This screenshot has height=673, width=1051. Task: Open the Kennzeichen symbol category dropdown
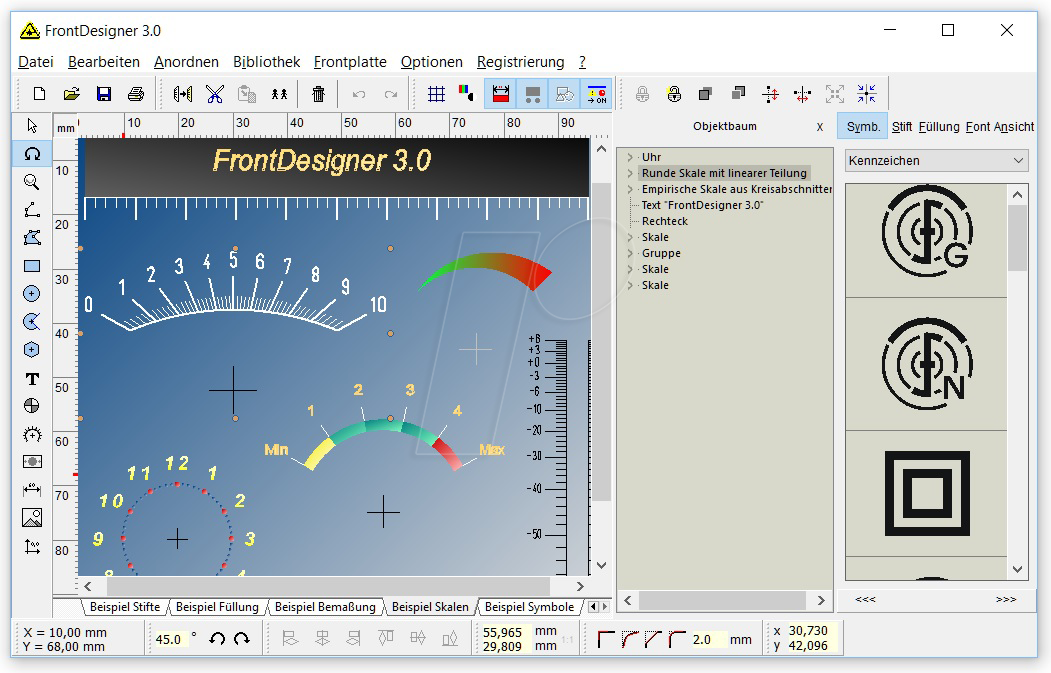(x=936, y=160)
